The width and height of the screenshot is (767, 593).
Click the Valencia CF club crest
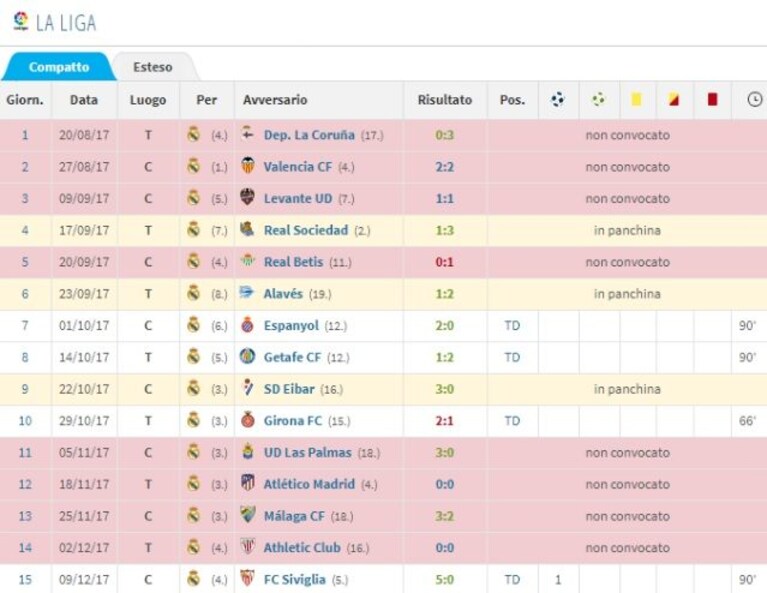coord(248,165)
